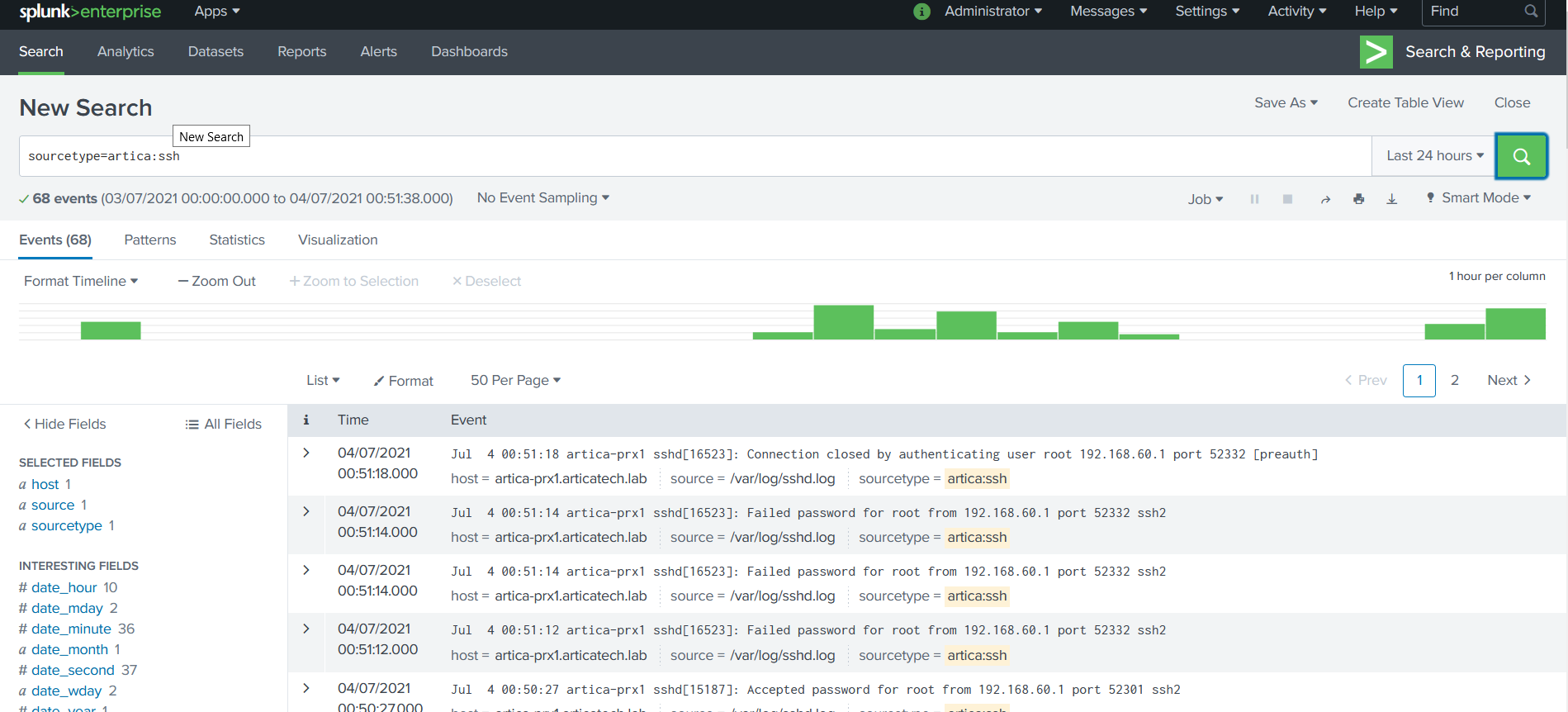This screenshot has height=712, width=1568.
Task: Open the Save As dropdown
Action: [1286, 102]
